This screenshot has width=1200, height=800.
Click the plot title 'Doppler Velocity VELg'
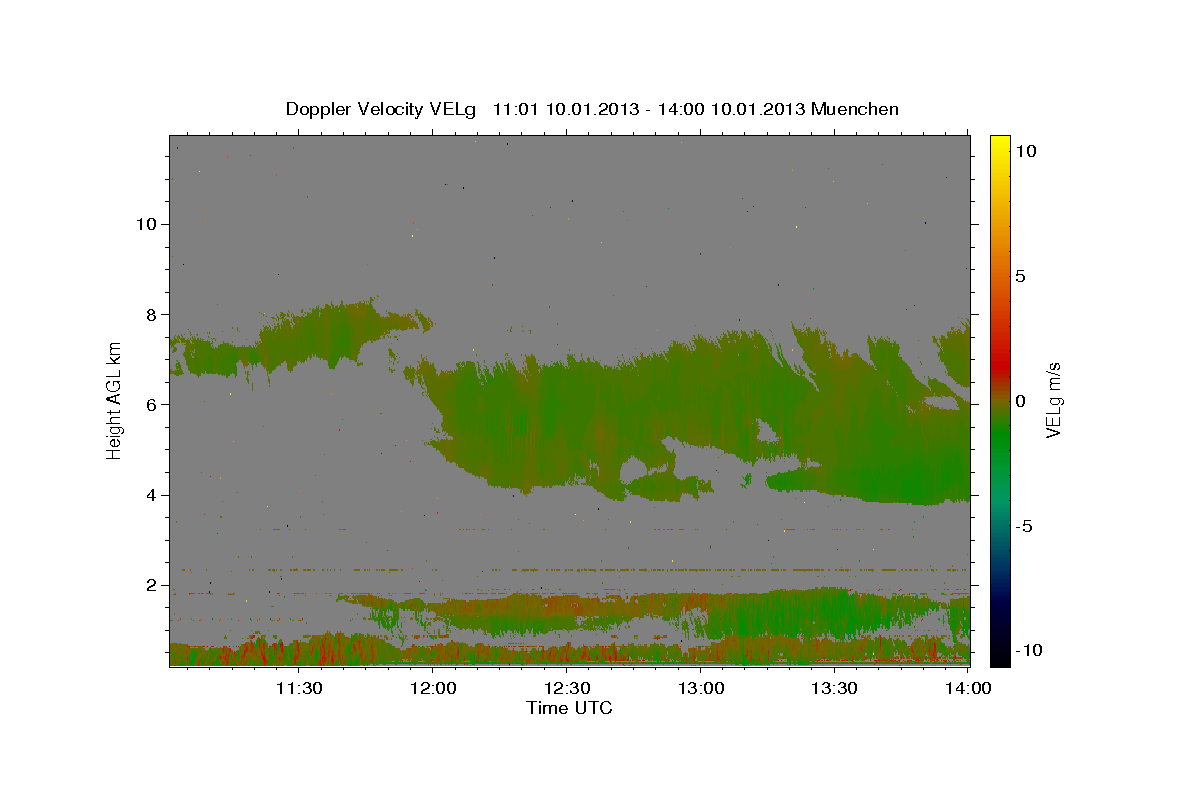[383, 109]
